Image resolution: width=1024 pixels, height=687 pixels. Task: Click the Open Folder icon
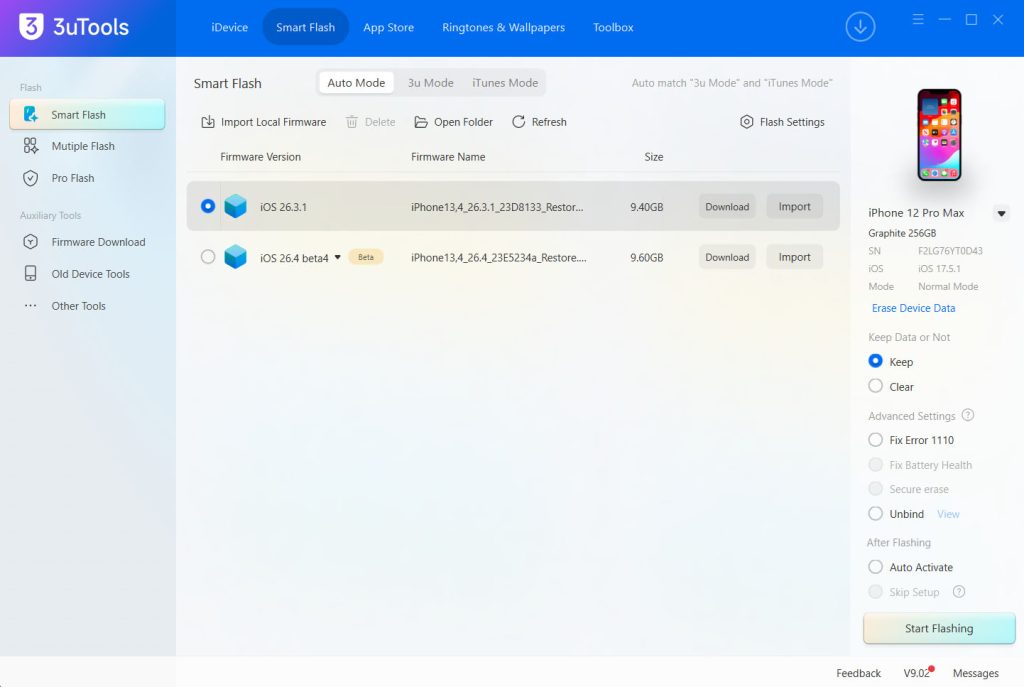point(421,122)
